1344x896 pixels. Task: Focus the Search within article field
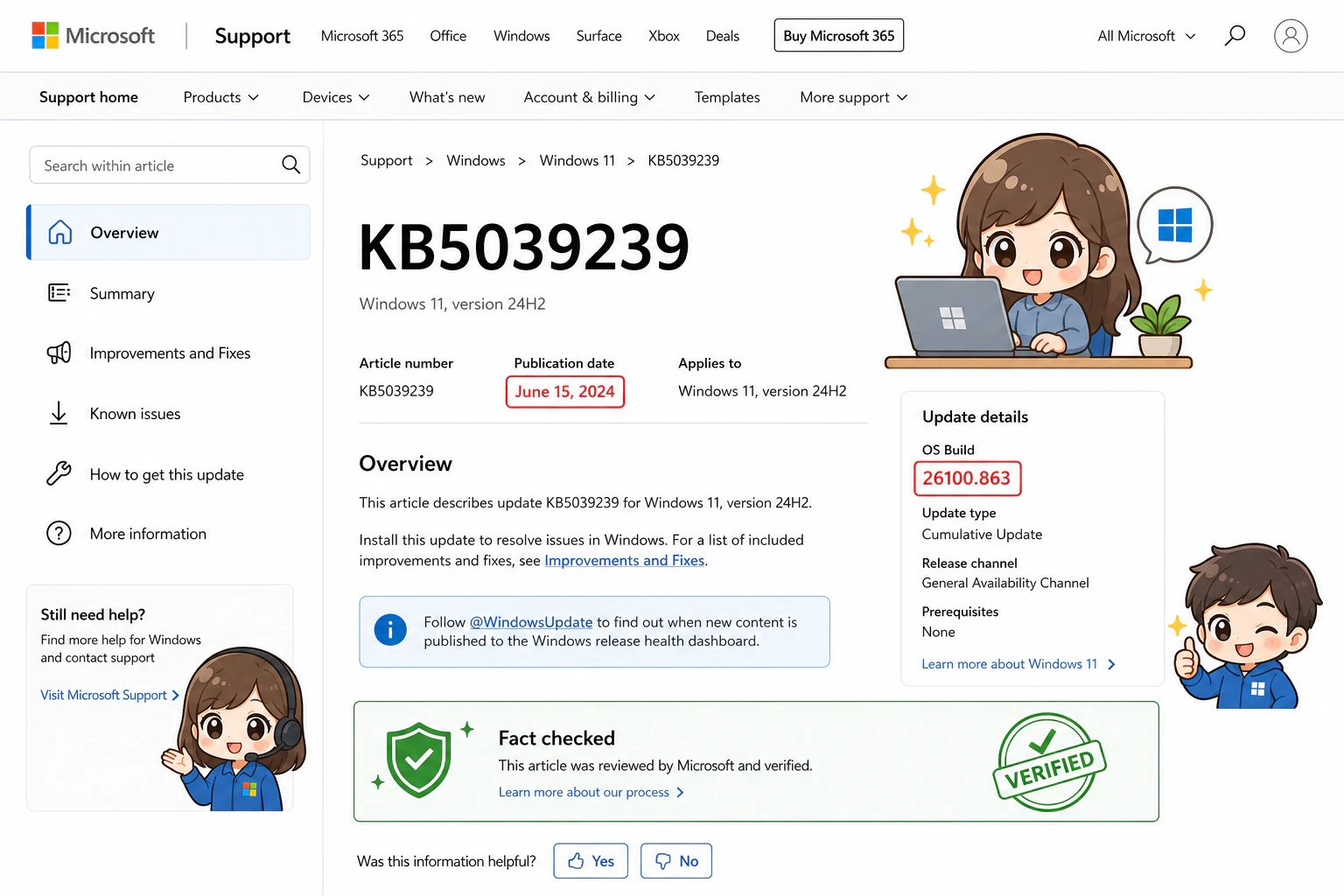click(x=170, y=164)
